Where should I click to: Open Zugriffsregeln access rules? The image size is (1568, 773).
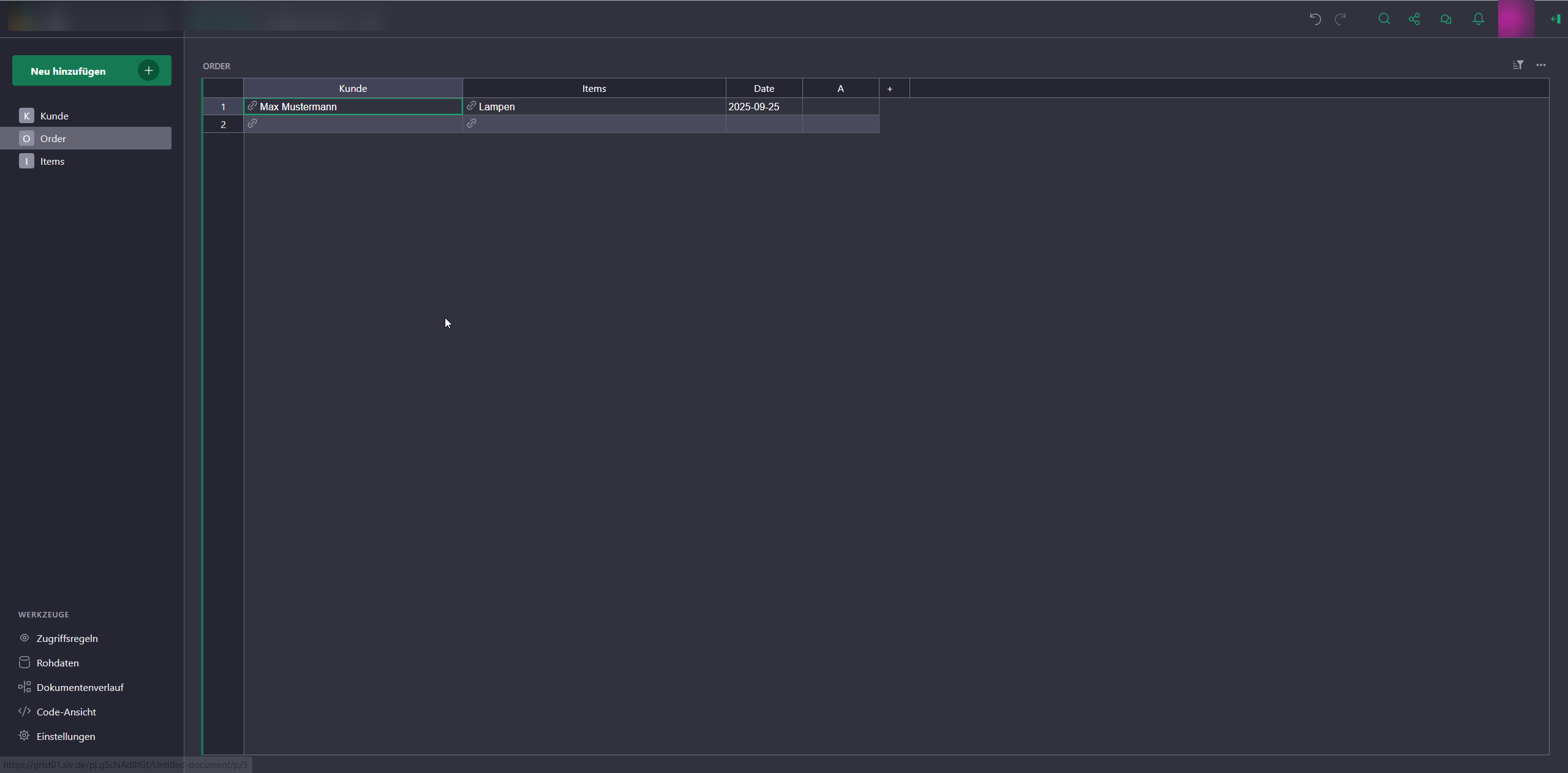(x=67, y=638)
